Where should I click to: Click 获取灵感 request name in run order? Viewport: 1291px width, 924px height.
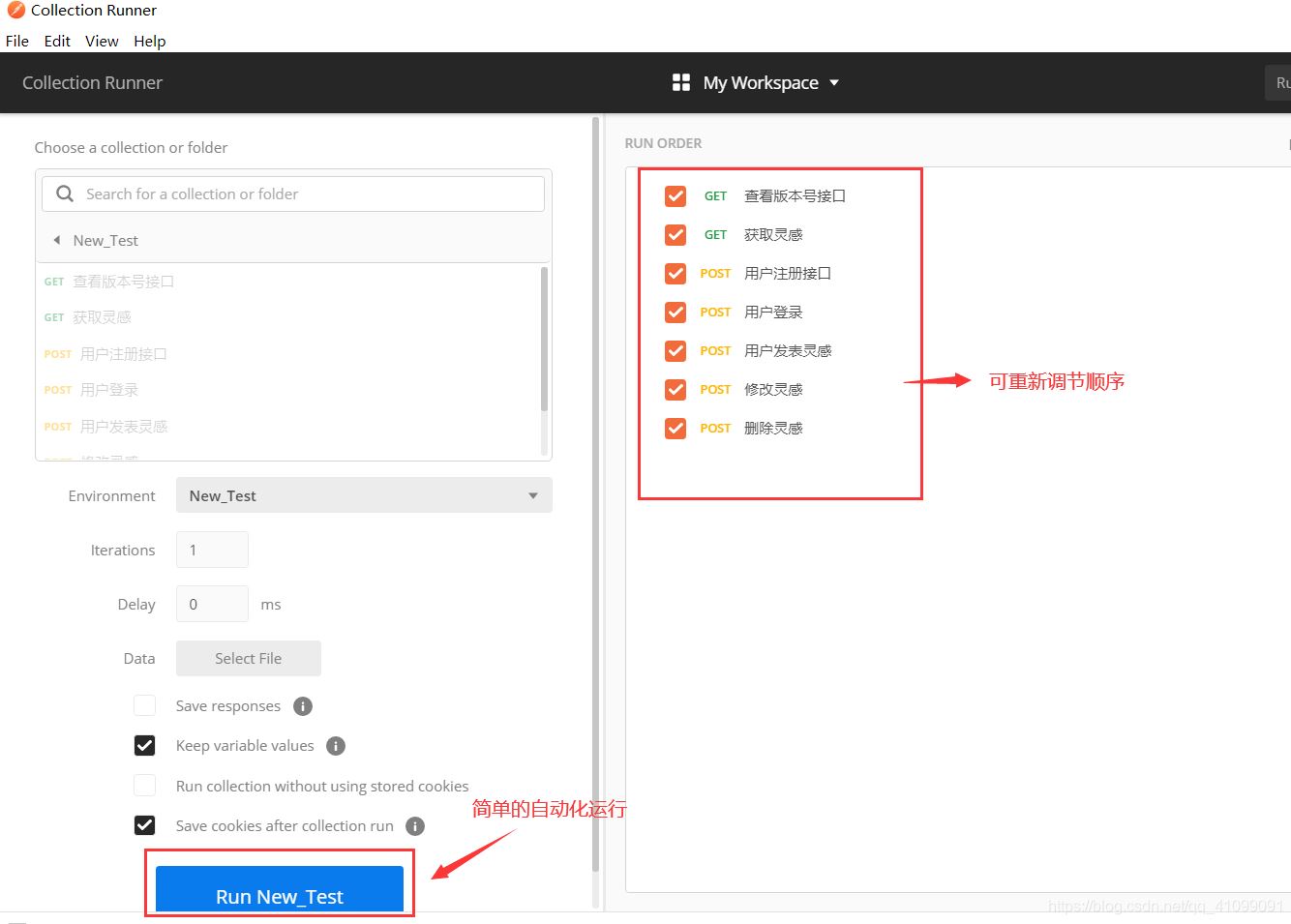click(773, 235)
